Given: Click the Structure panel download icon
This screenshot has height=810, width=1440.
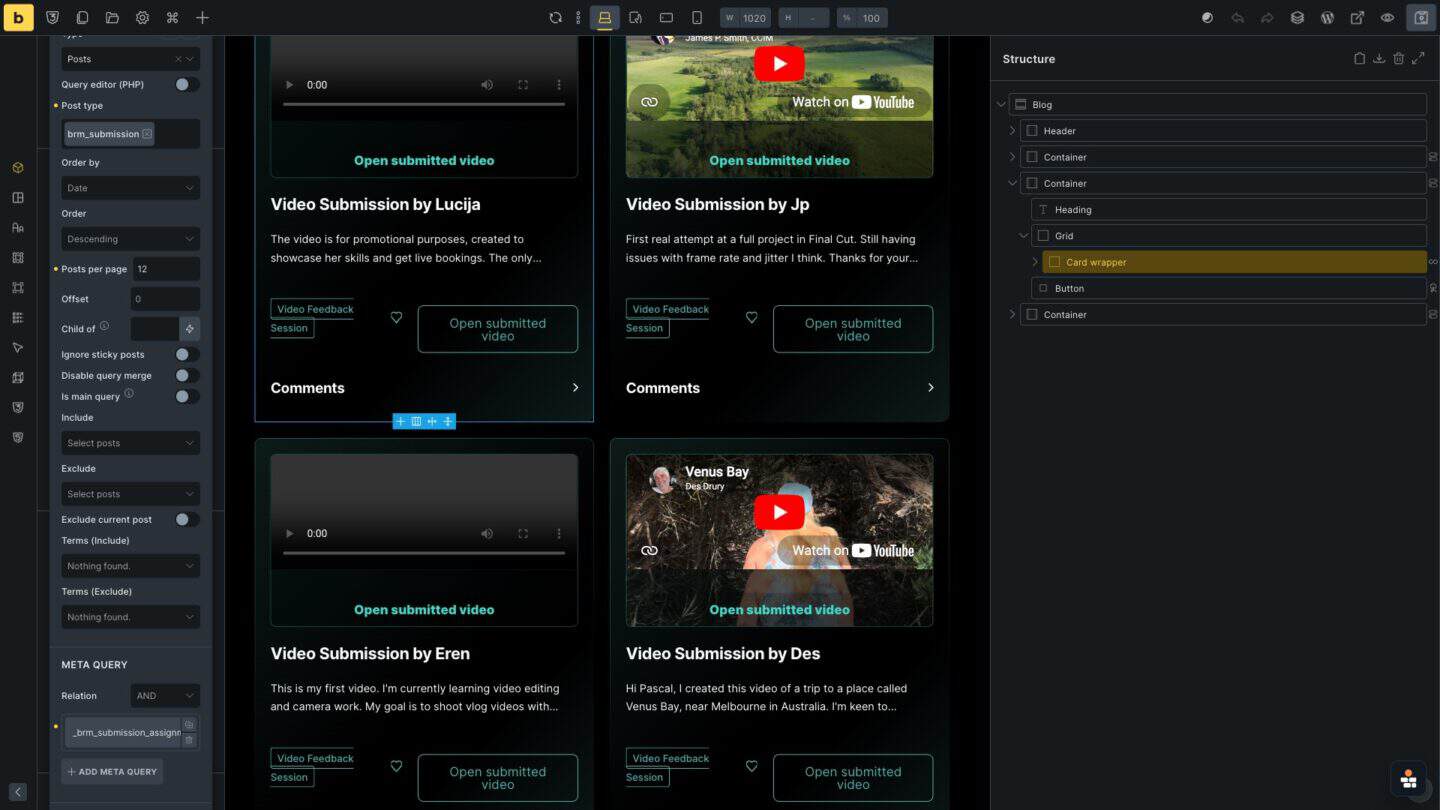Looking at the screenshot, I should (x=1379, y=59).
